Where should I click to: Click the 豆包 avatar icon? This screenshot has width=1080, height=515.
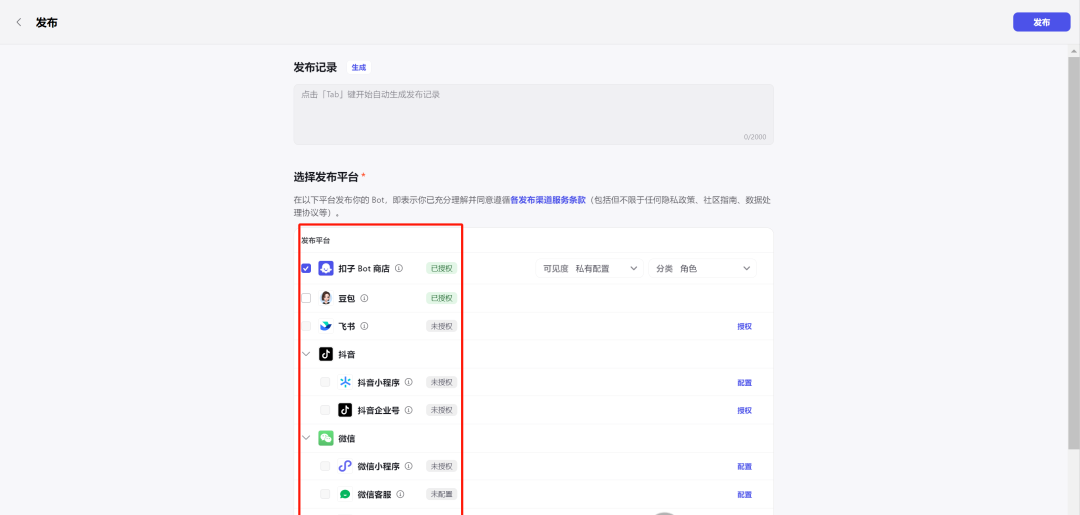326,298
